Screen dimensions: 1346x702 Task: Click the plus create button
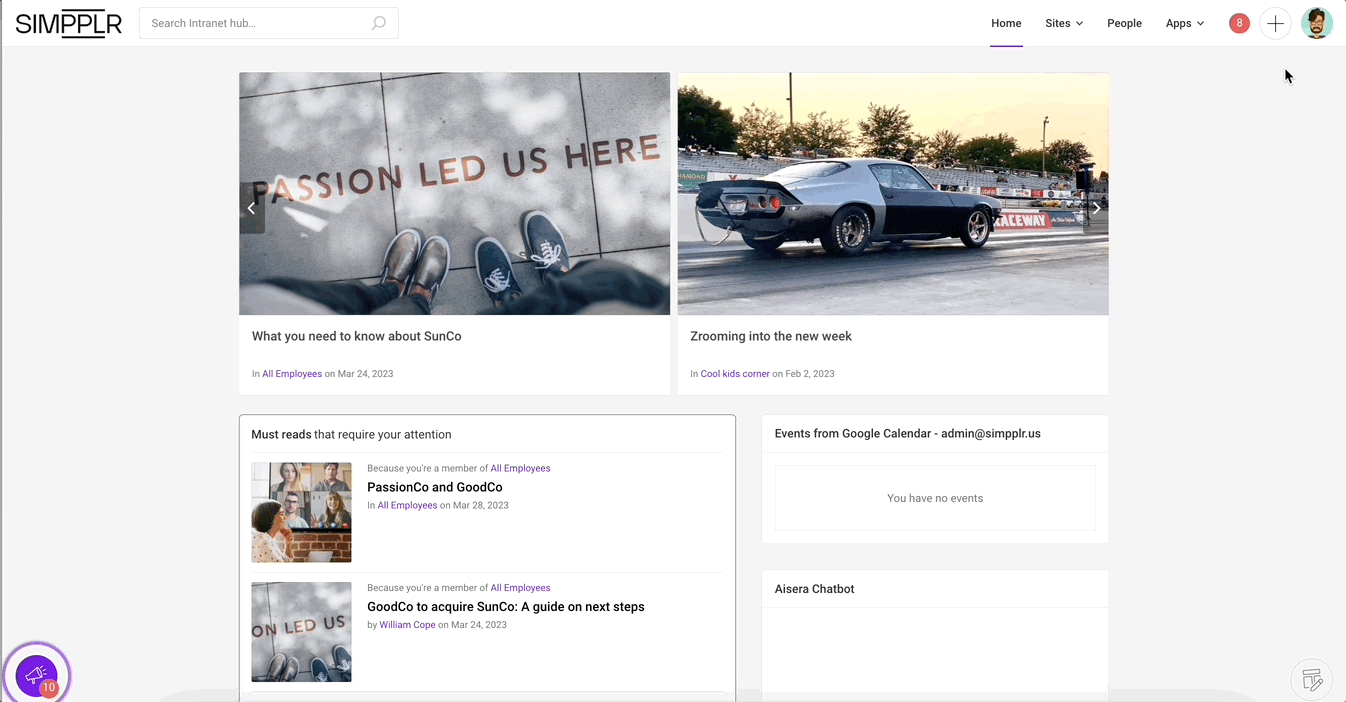[x=1275, y=23]
